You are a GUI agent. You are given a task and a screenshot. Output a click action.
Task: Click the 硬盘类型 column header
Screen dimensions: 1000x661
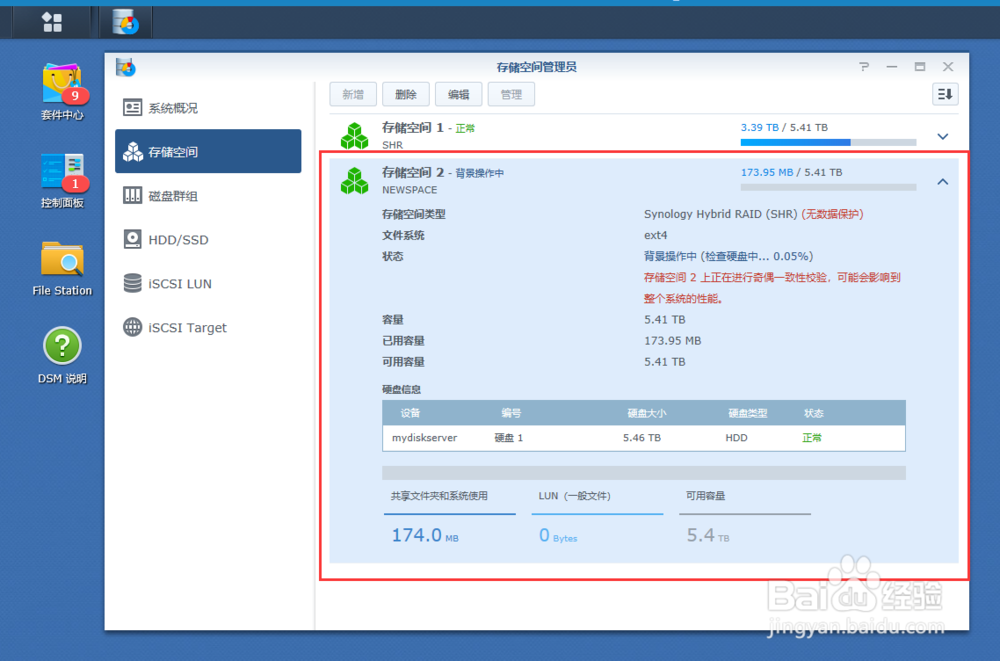747,413
